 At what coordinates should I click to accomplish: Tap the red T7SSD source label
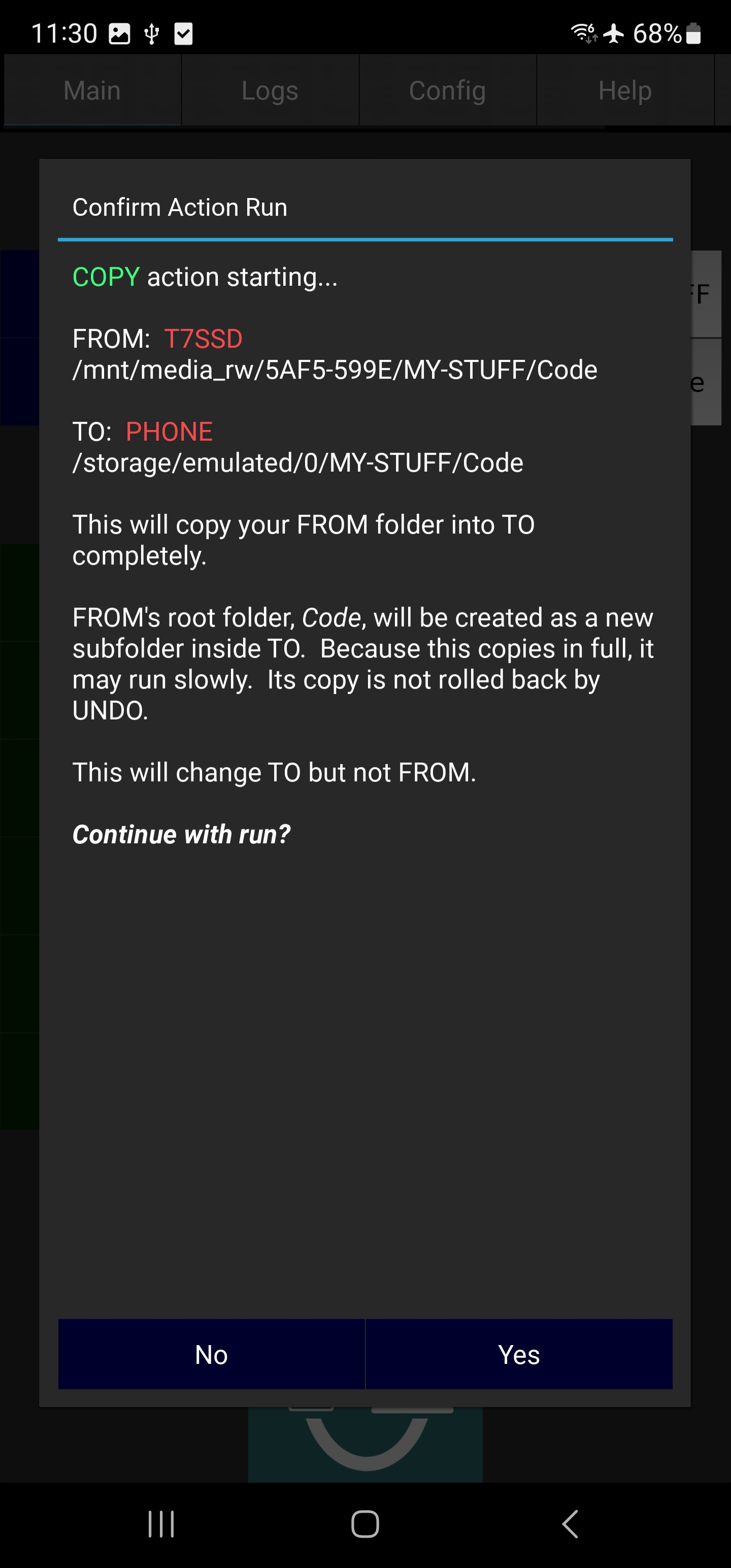point(203,339)
